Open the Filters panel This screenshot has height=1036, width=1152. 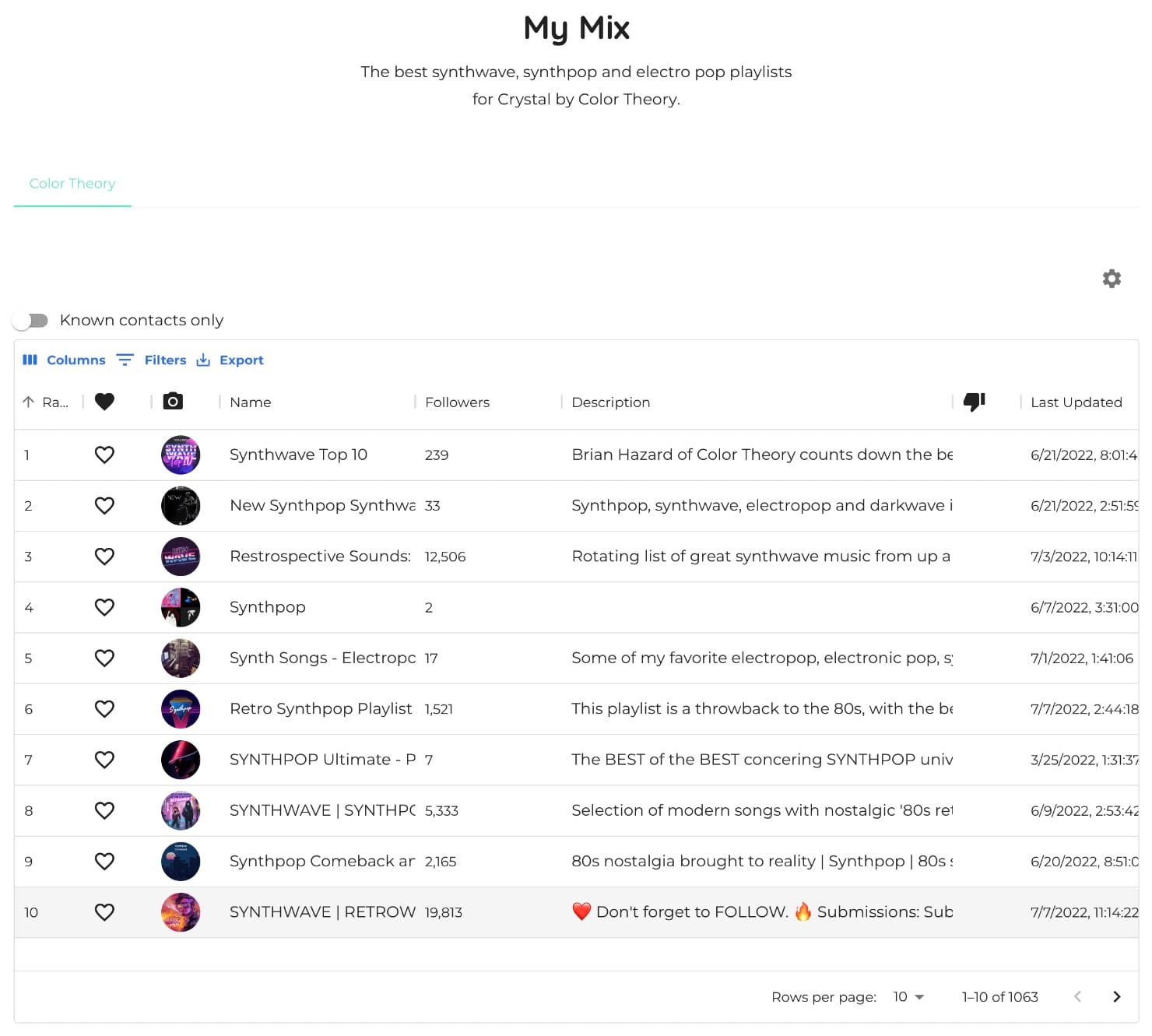tap(152, 360)
